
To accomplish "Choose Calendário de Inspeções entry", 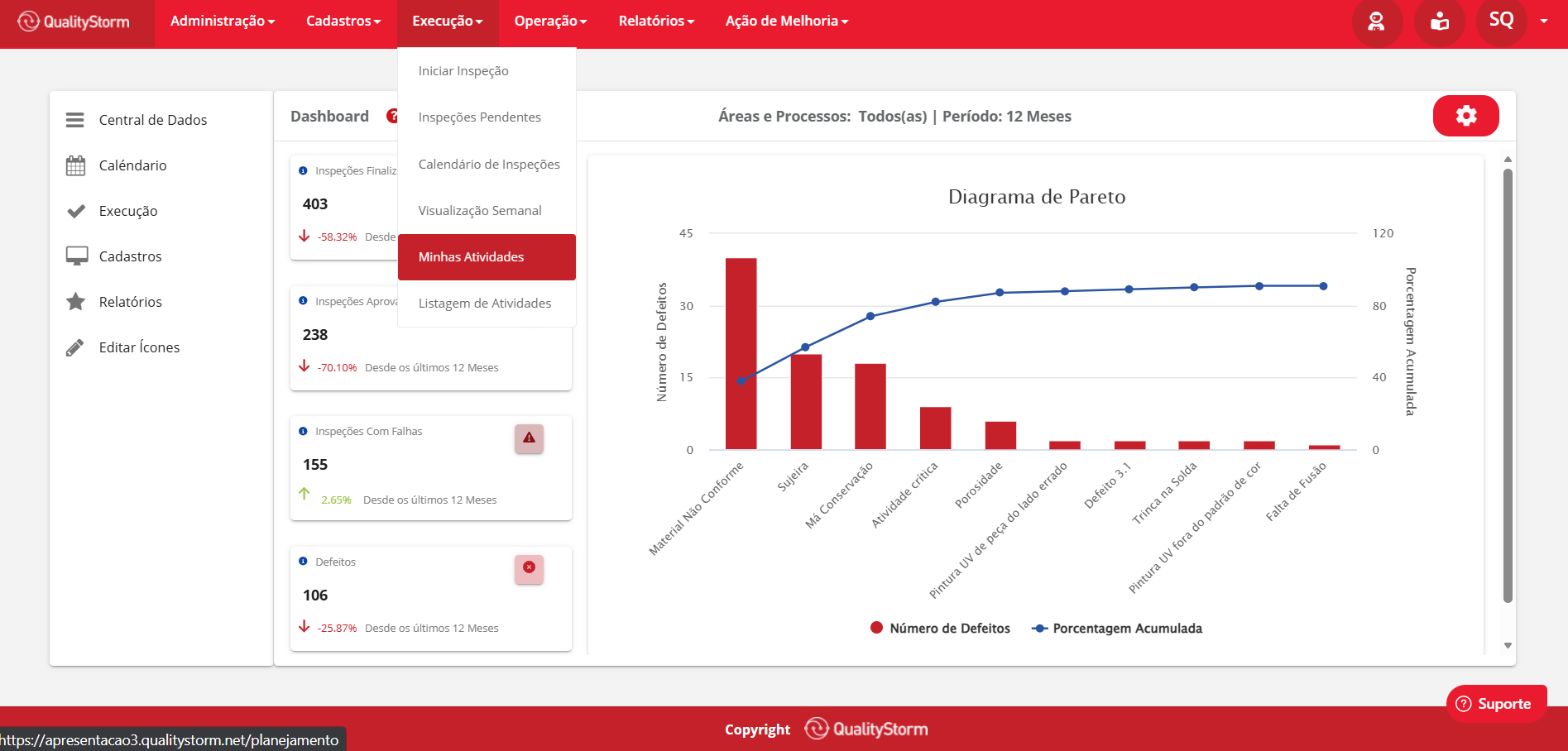I will (487, 164).
